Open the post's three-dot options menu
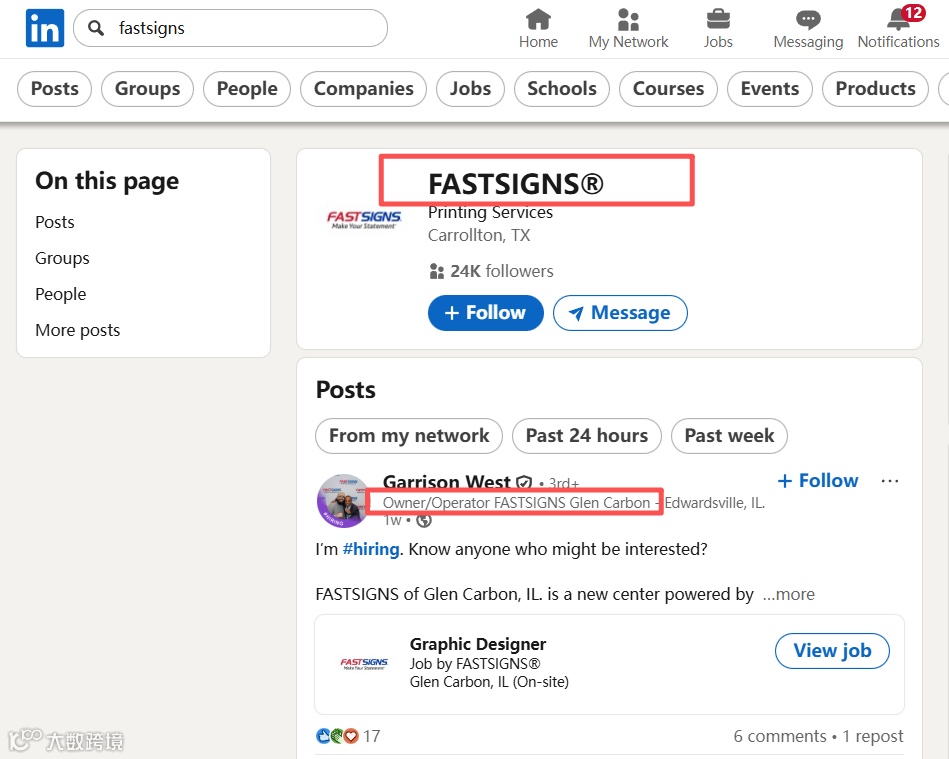Screen dimensions: 949x759 [890, 481]
